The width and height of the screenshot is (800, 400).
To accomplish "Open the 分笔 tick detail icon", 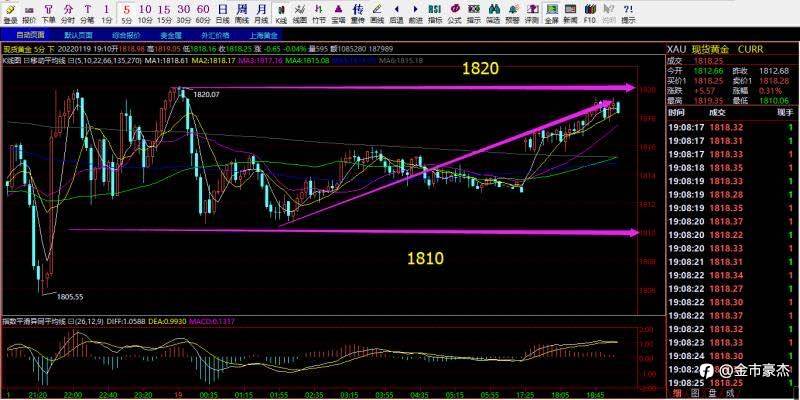I will [87, 14].
